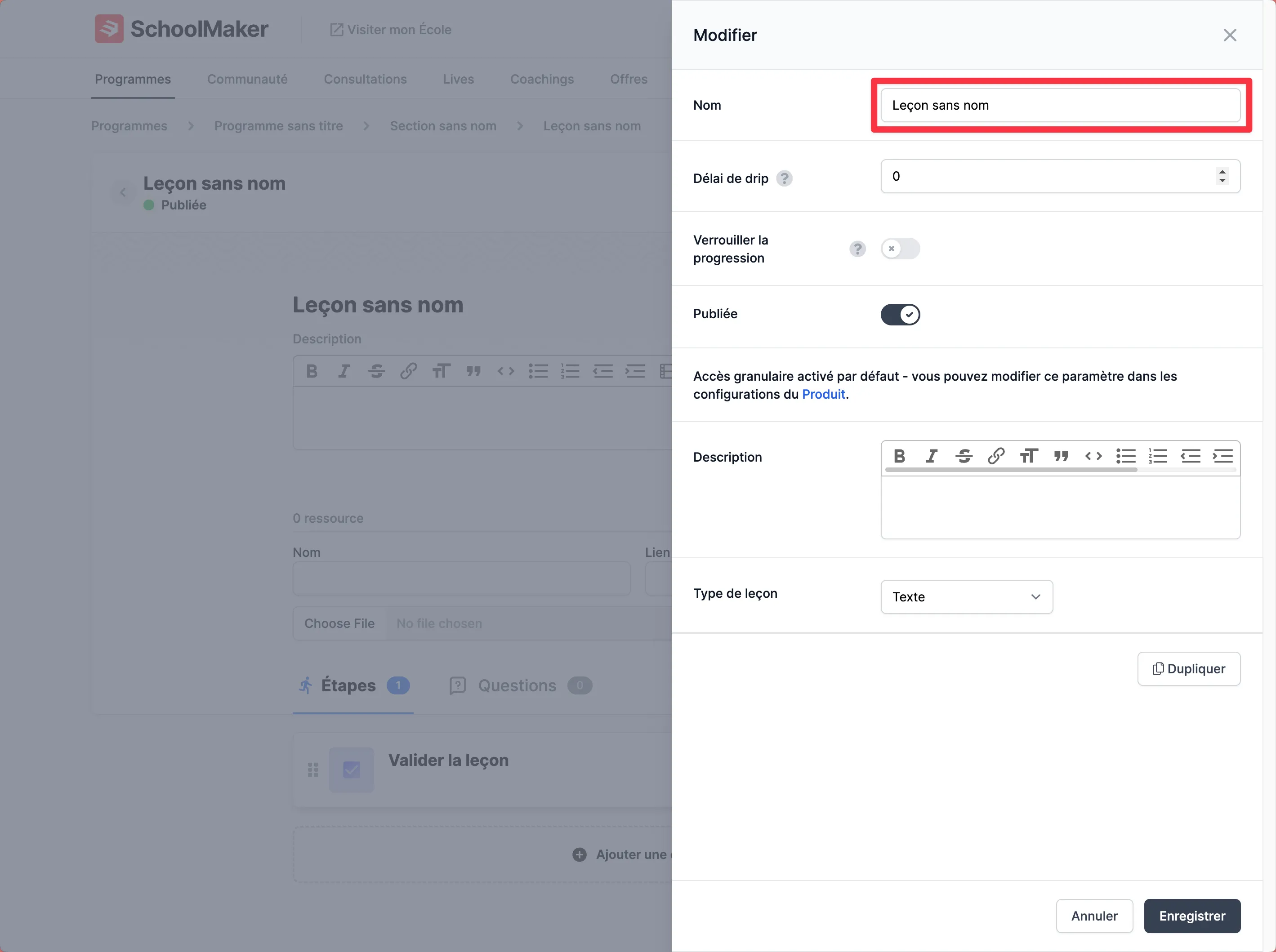Click Section sans nom breadcrumb

(442, 125)
